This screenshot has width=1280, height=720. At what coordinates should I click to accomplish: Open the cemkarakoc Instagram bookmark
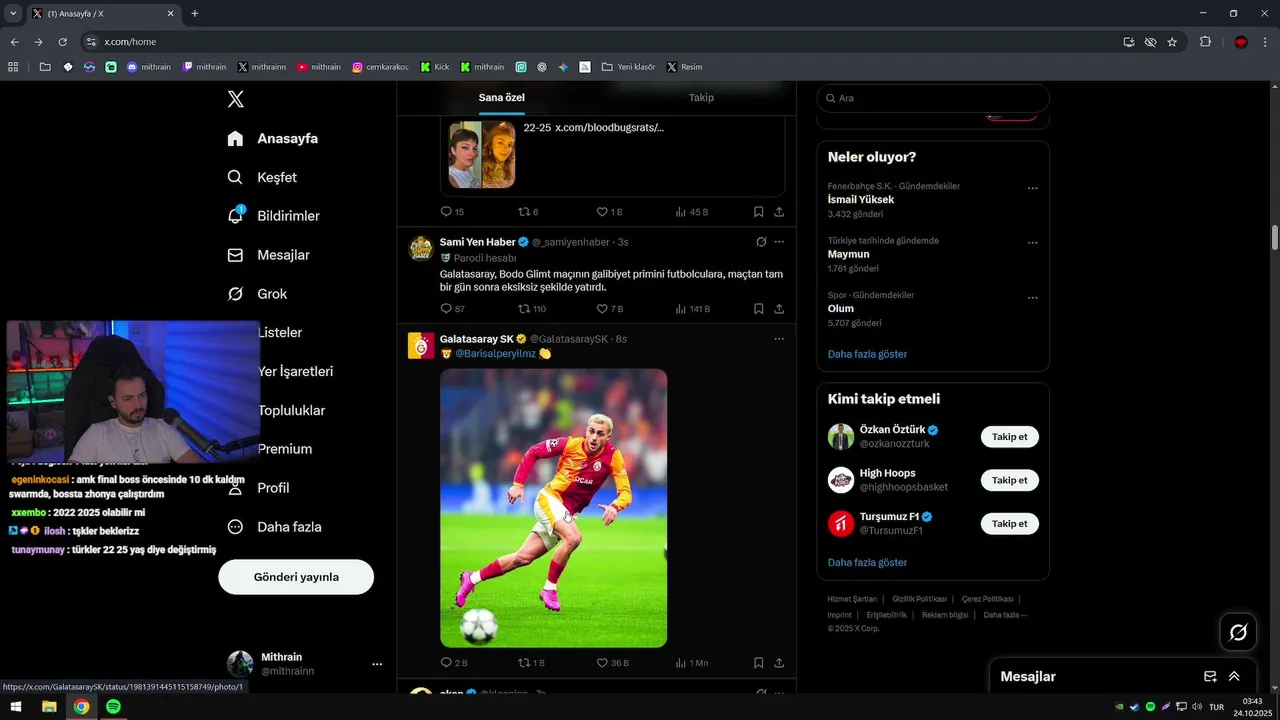click(382, 67)
